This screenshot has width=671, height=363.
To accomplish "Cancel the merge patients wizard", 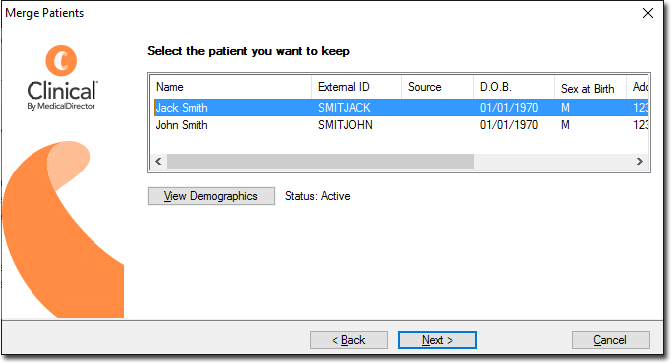I will coord(610,340).
